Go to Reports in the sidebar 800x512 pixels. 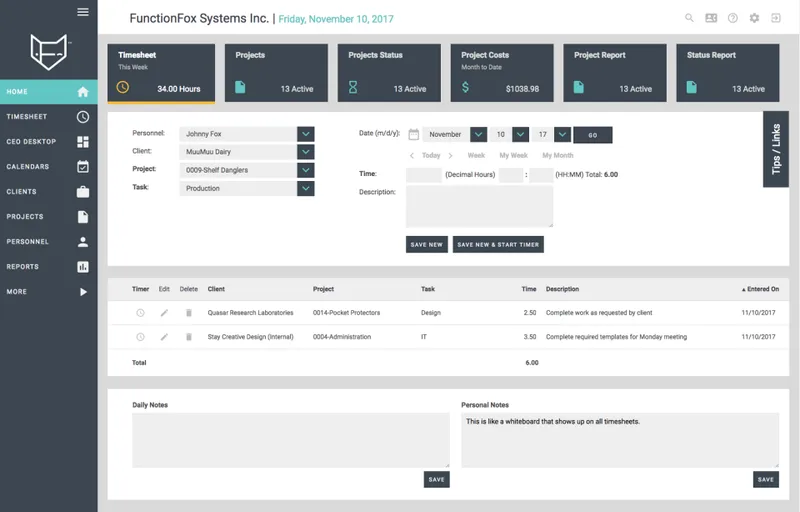tap(48, 266)
